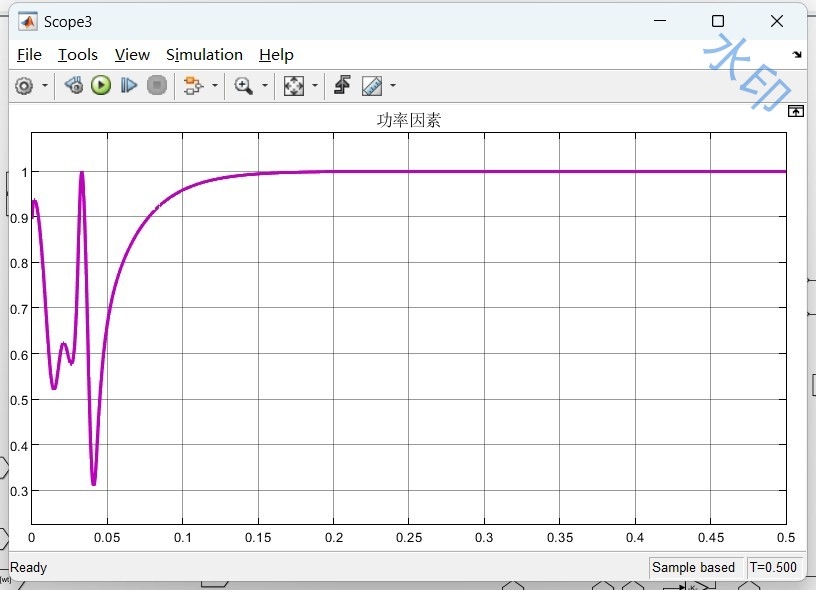The width and height of the screenshot is (816, 590).
Task: Maximize axes with the top-right plot button
Action: 795,111
